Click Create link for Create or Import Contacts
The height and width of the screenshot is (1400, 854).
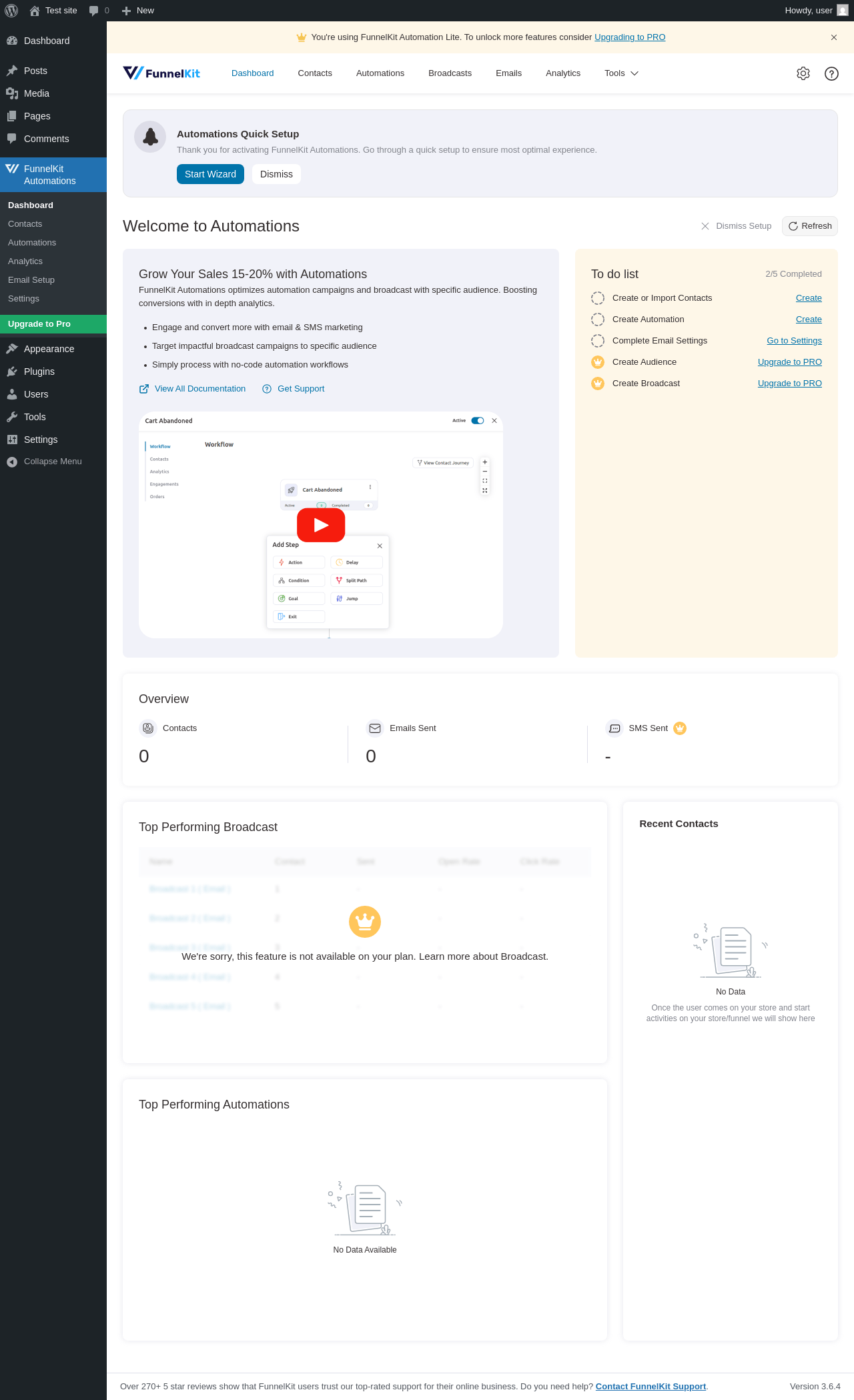(809, 298)
